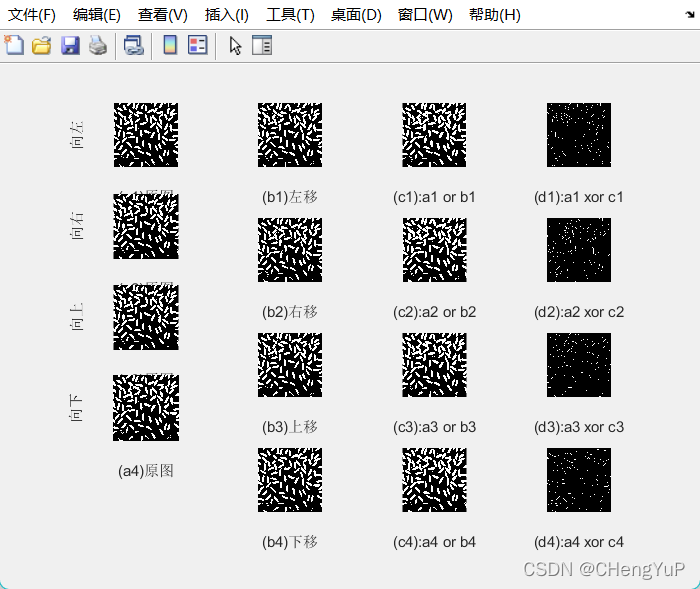Select the image above (b4)下移

(x=290, y=480)
